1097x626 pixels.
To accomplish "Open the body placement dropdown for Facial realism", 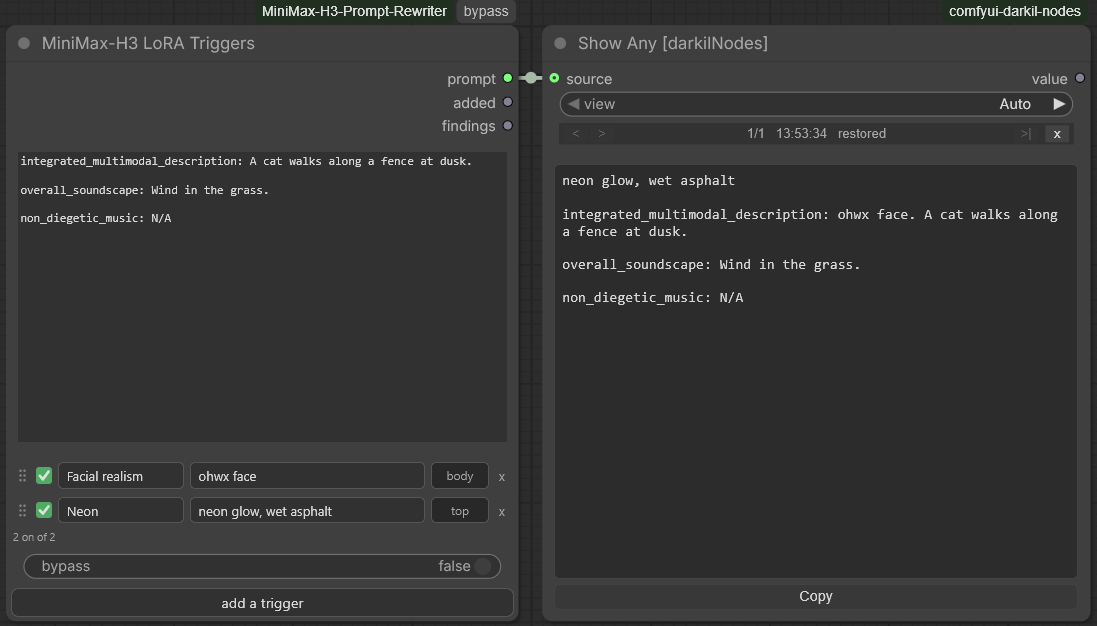I will tap(460, 476).
